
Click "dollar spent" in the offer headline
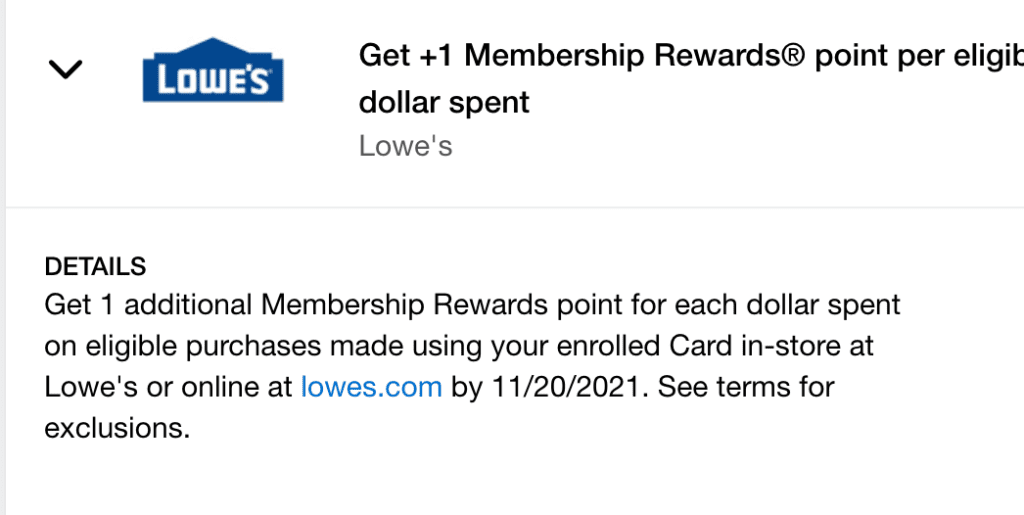tap(444, 102)
